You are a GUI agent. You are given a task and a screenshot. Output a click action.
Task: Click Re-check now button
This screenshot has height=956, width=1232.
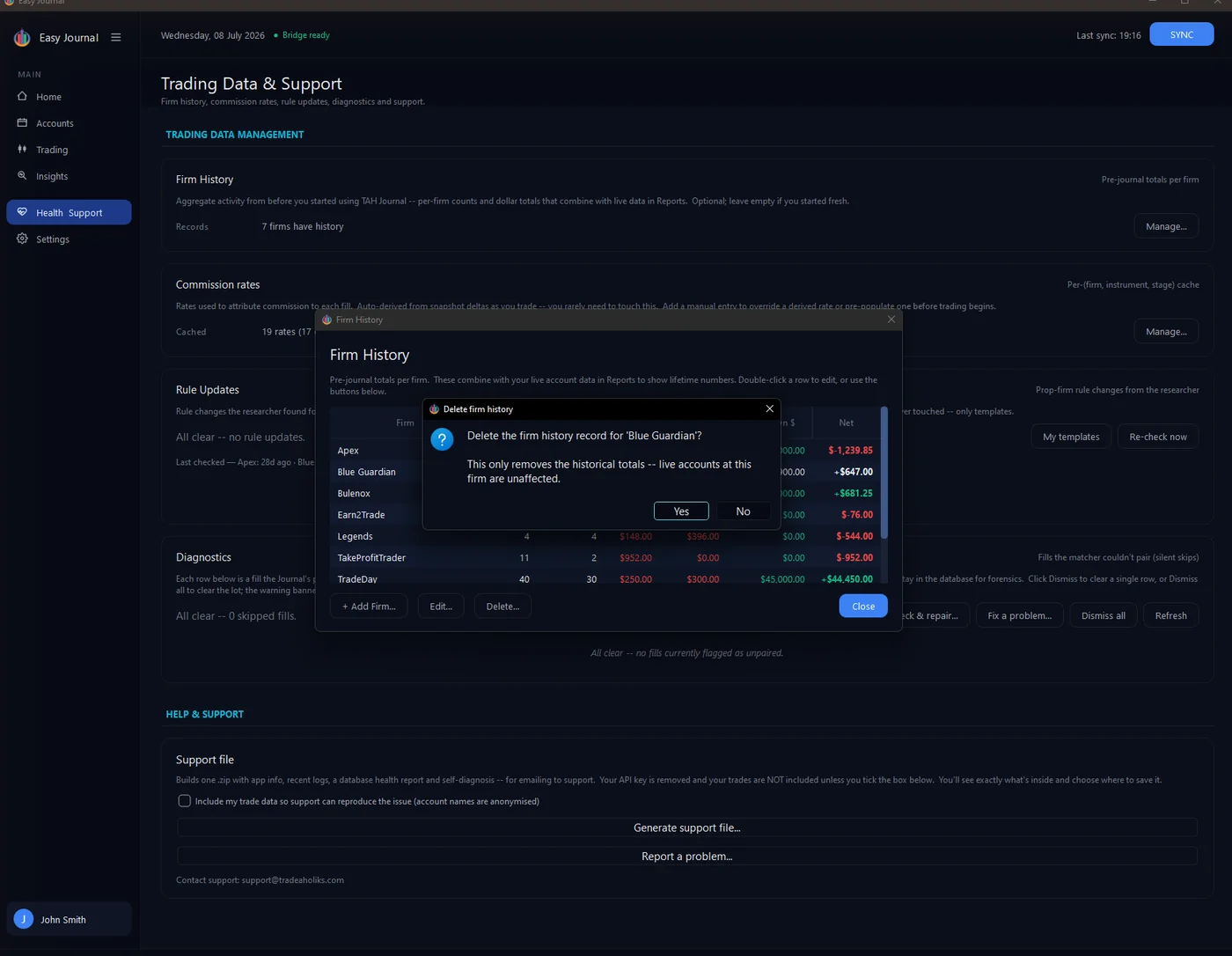(1158, 437)
